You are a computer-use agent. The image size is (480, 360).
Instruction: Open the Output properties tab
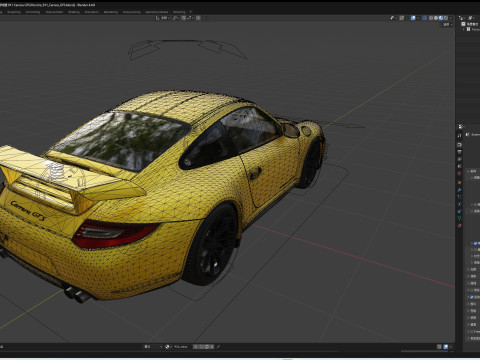pyautogui.click(x=460, y=152)
